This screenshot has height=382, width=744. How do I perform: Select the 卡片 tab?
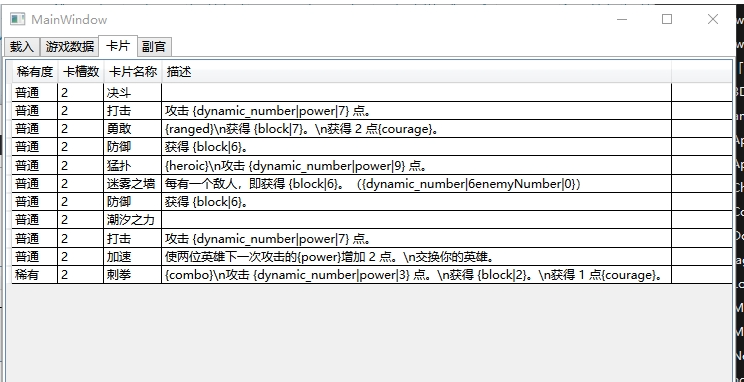(118, 46)
